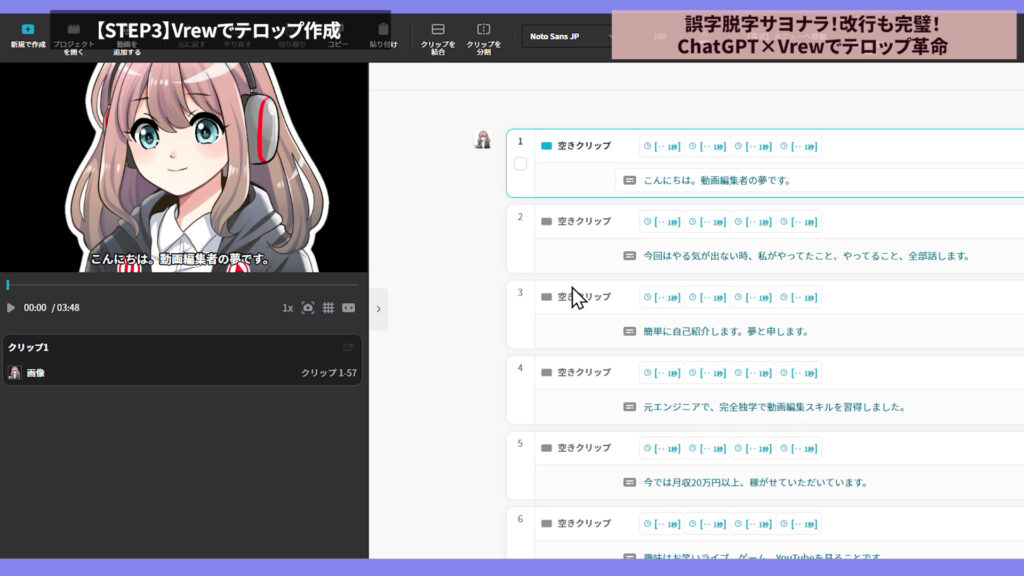This screenshot has width=1024, height=576.
Task: Click the clip icon in clip 2
Action: (x=547, y=221)
